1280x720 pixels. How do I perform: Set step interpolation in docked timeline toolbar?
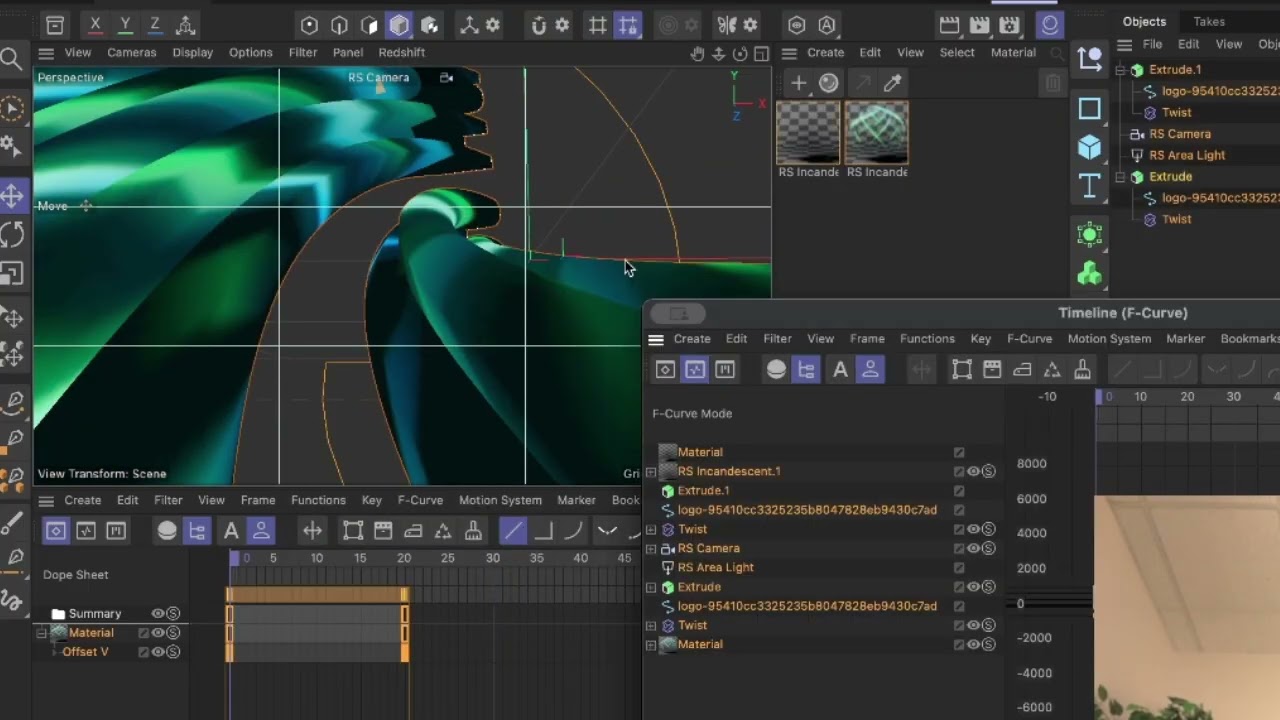pos(543,531)
